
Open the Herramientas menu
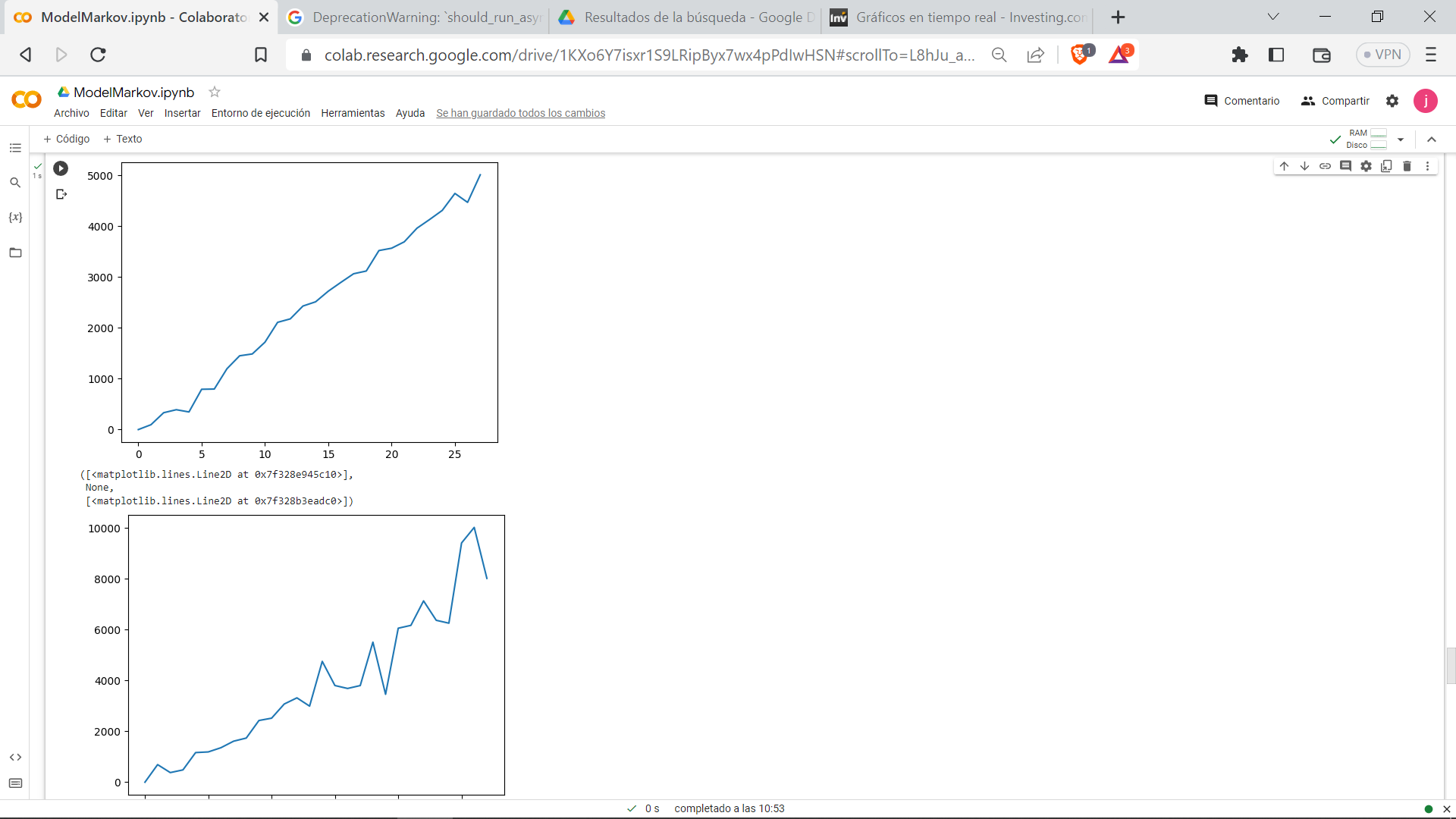click(353, 113)
